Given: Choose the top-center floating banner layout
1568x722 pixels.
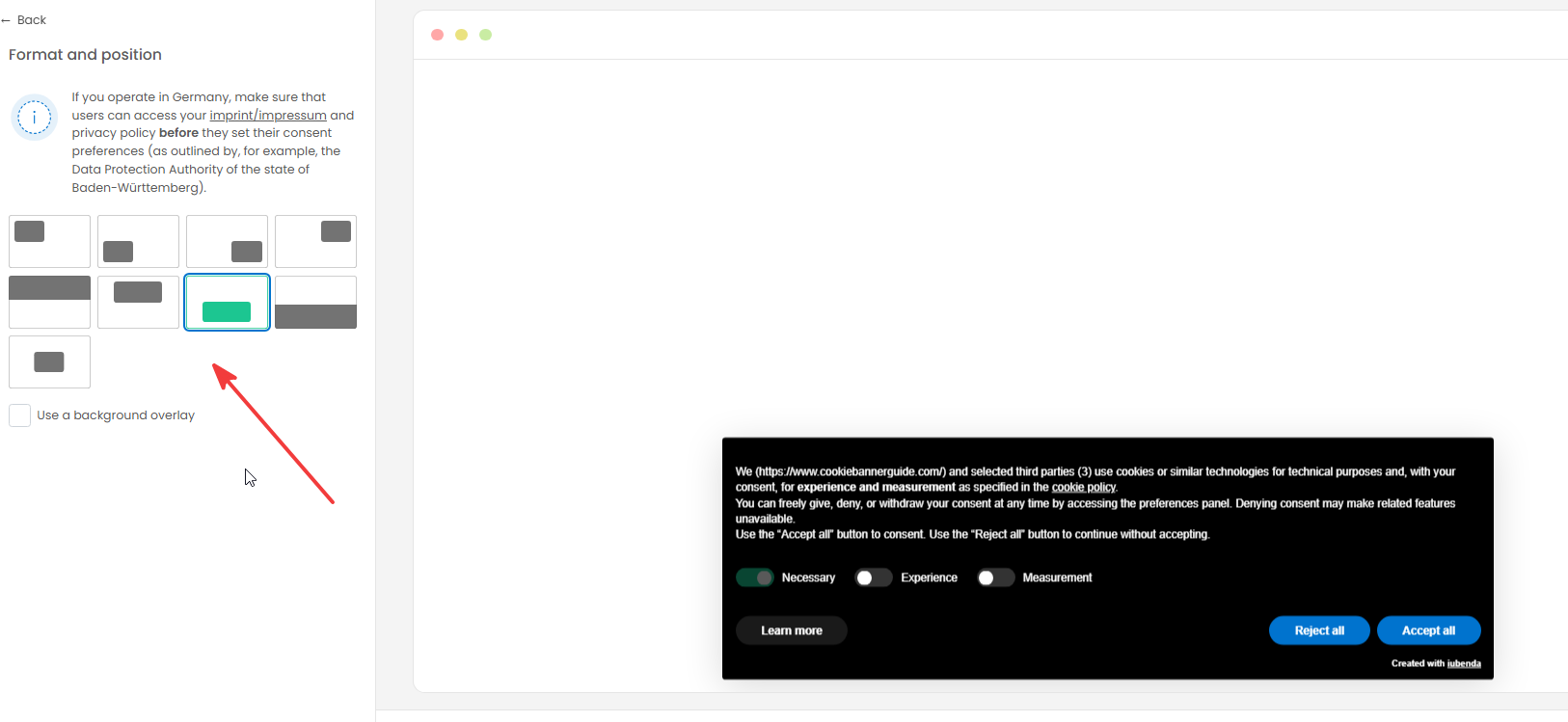Looking at the screenshot, I should (138, 302).
